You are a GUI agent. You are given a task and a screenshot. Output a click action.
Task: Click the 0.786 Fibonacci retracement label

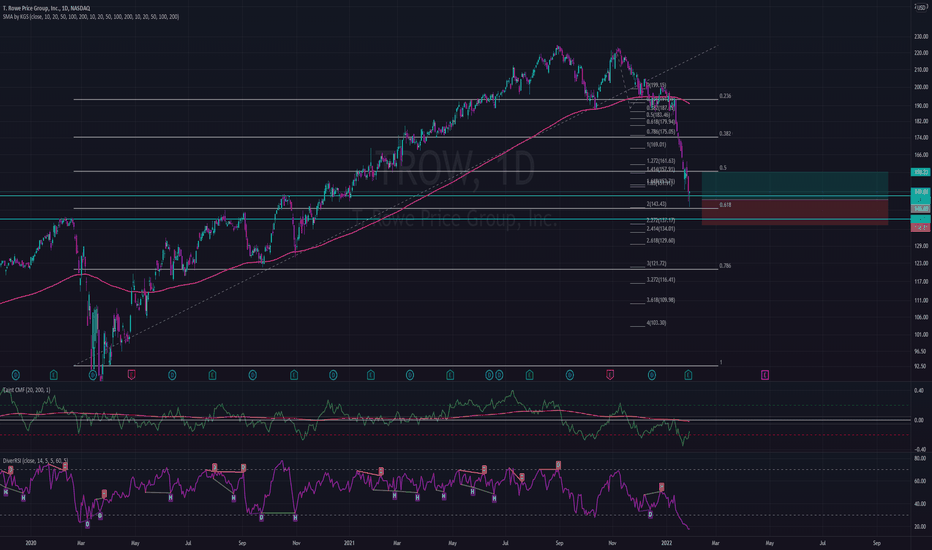(725, 266)
